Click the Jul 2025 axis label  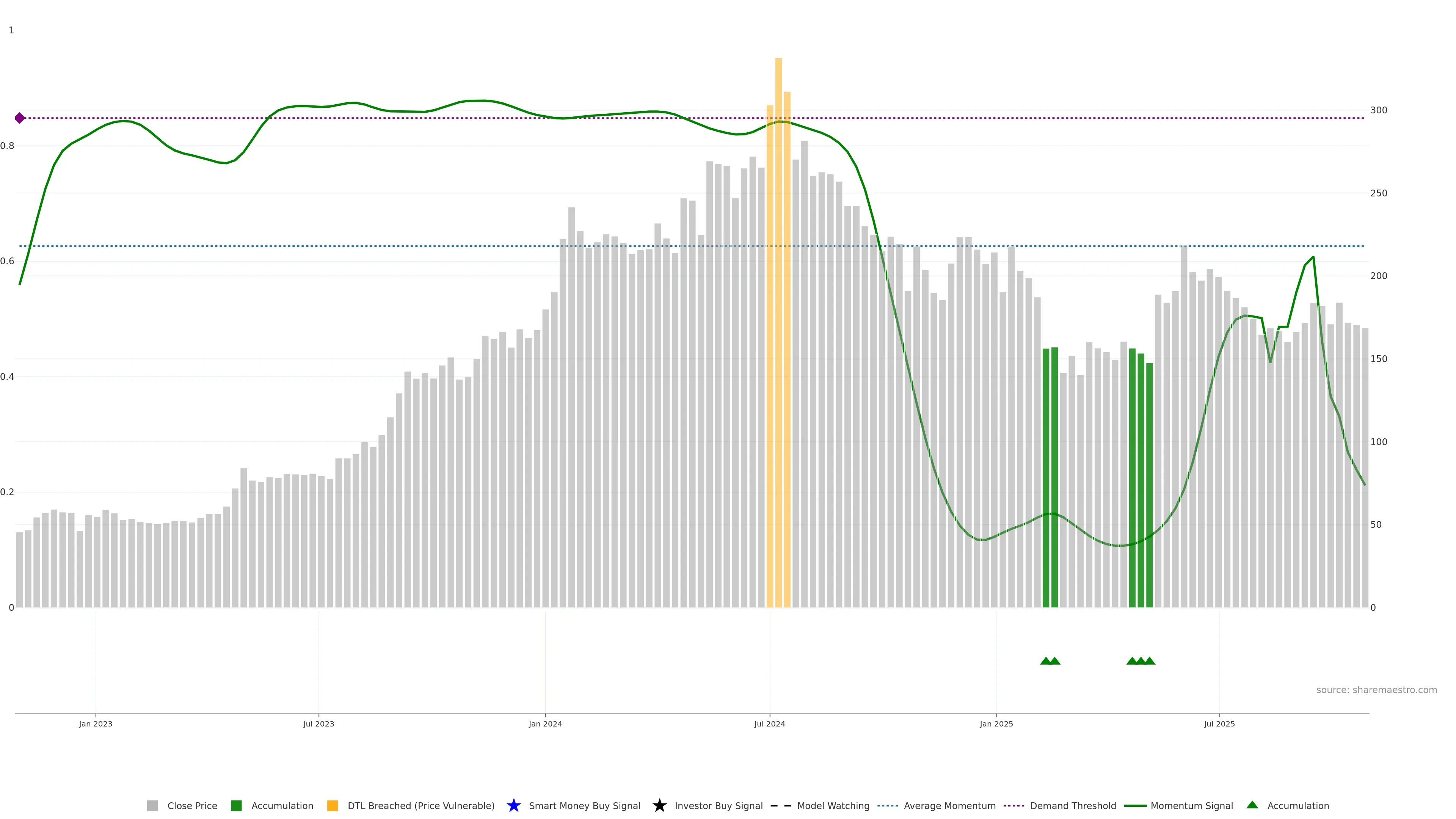click(1219, 723)
